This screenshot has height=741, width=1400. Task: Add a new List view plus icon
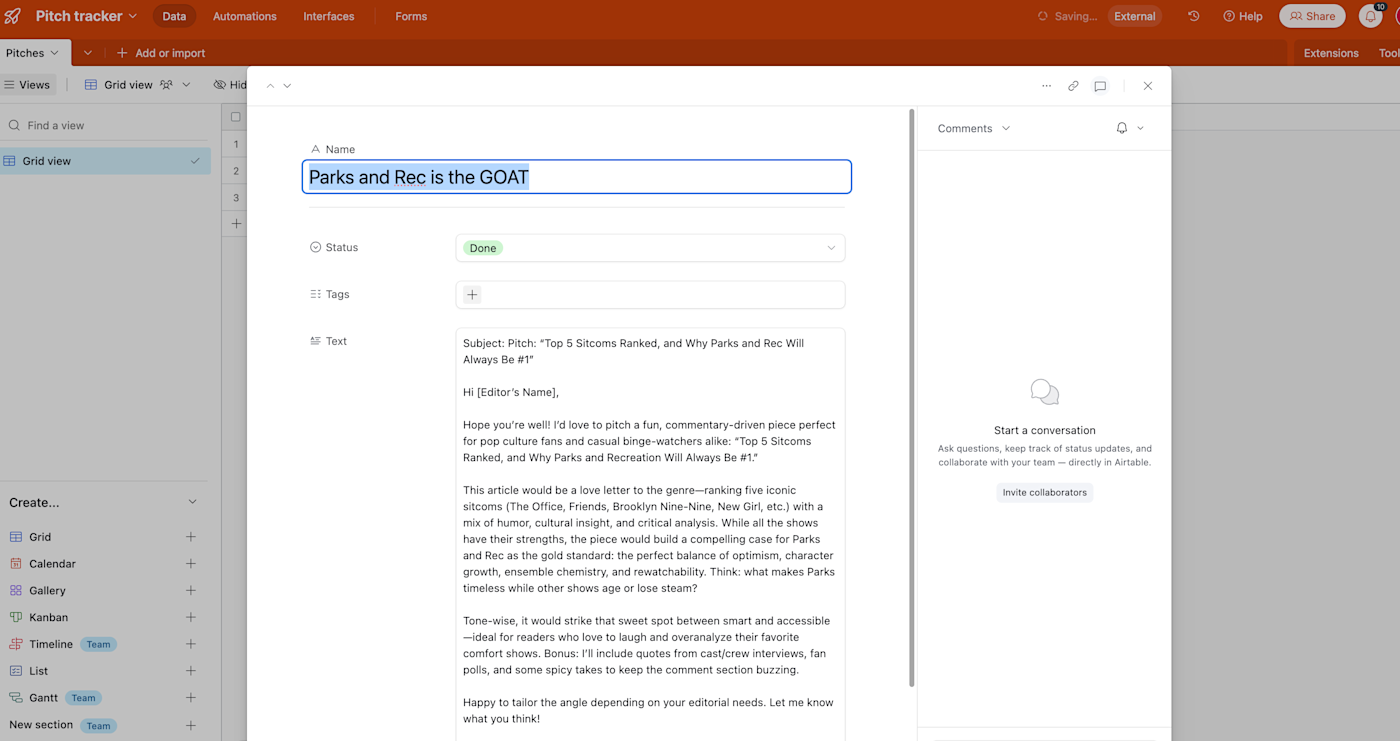[x=191, y=671]
